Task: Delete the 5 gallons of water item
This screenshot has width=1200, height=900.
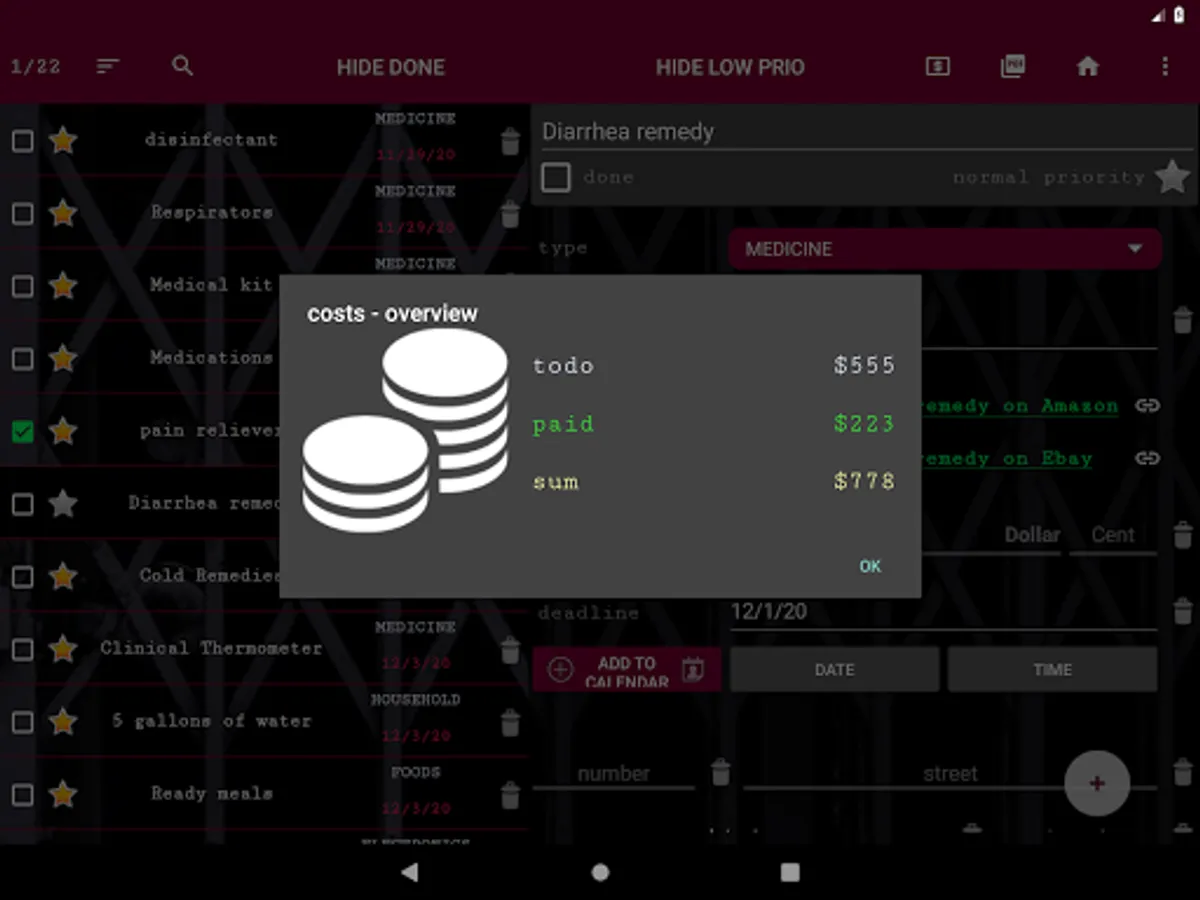Action: tap(510, 722)
